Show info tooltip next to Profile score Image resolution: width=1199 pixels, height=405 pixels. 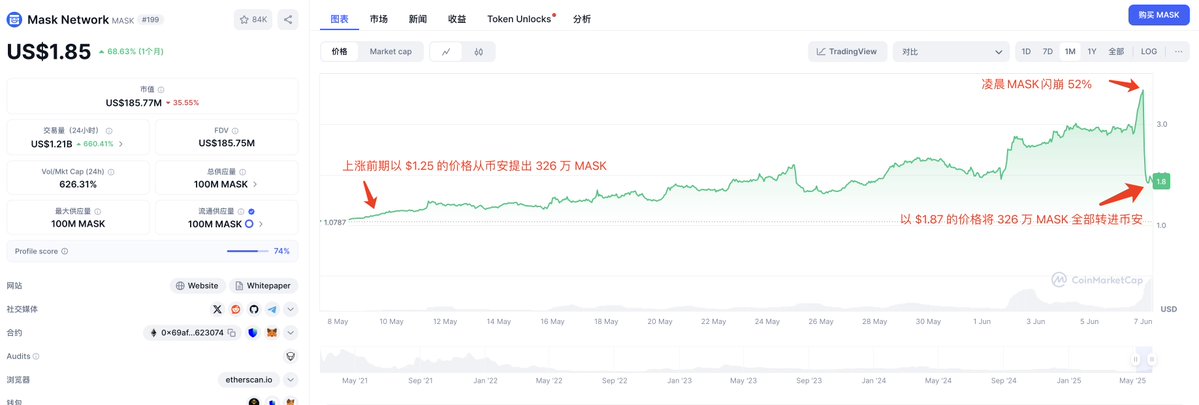tap(64, 251)
